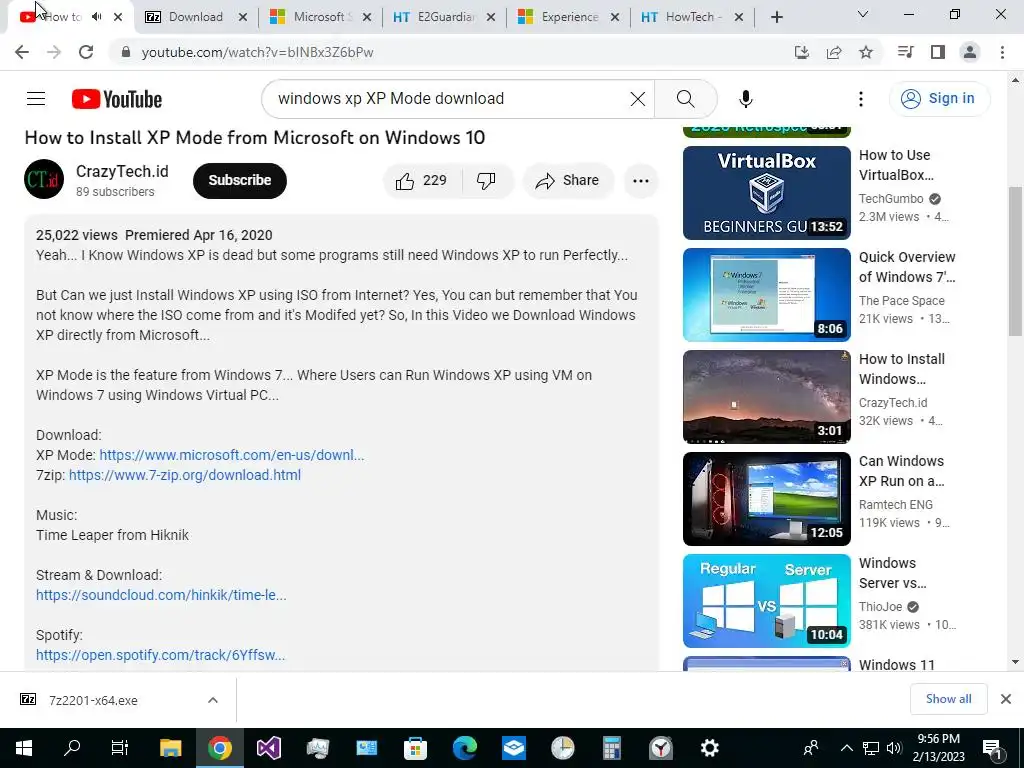Open the 7-zip.org download link
The height and width of the screenshot is (768, 1024).
pyautogui.click(x=185, y=475)
